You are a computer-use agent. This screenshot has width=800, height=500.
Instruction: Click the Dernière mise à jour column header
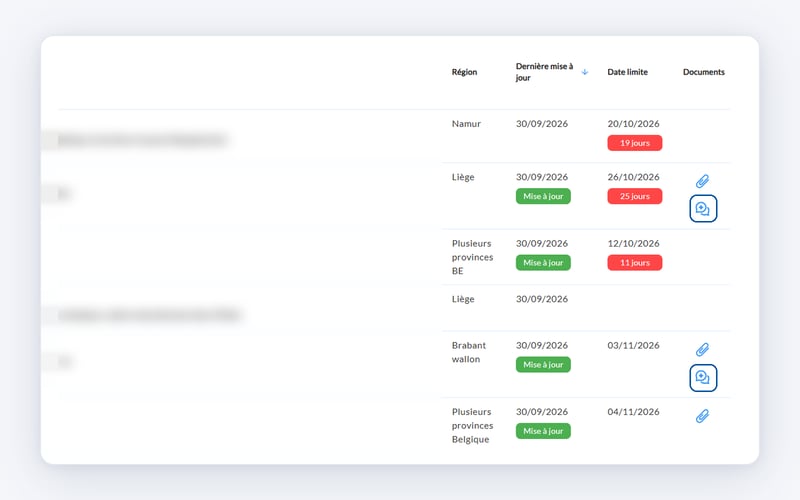[544, 72]
